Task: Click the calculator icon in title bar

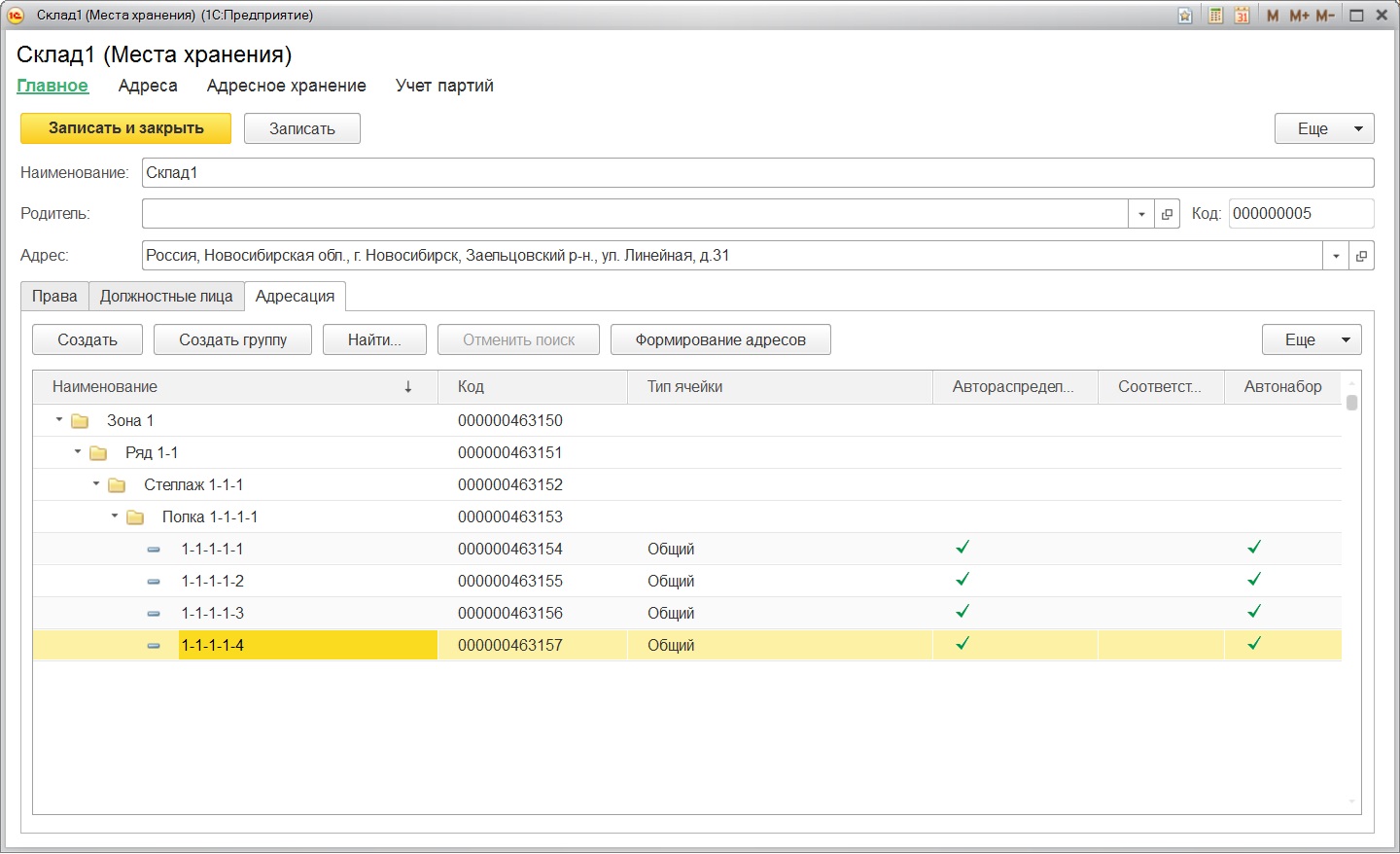Action: [x=1215, y=16]
